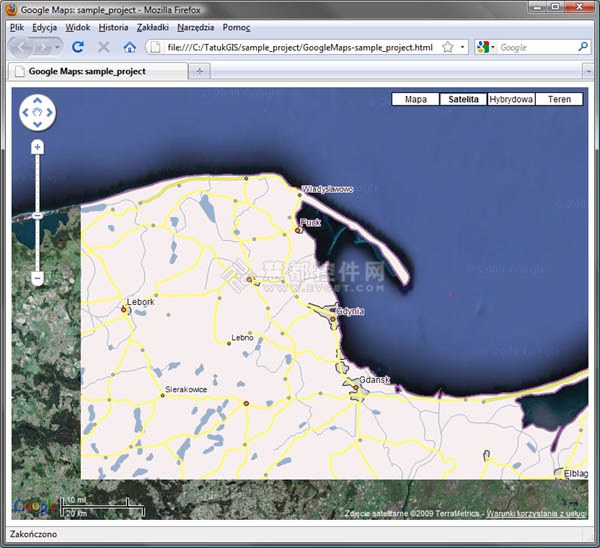Click the Zakończono status bar text

[x=33, y=534]
